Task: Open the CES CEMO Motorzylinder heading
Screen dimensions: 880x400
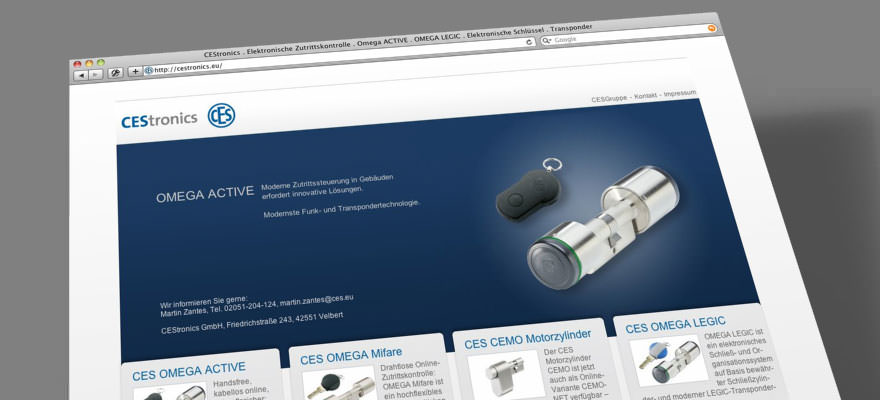Action: point(527,337)
